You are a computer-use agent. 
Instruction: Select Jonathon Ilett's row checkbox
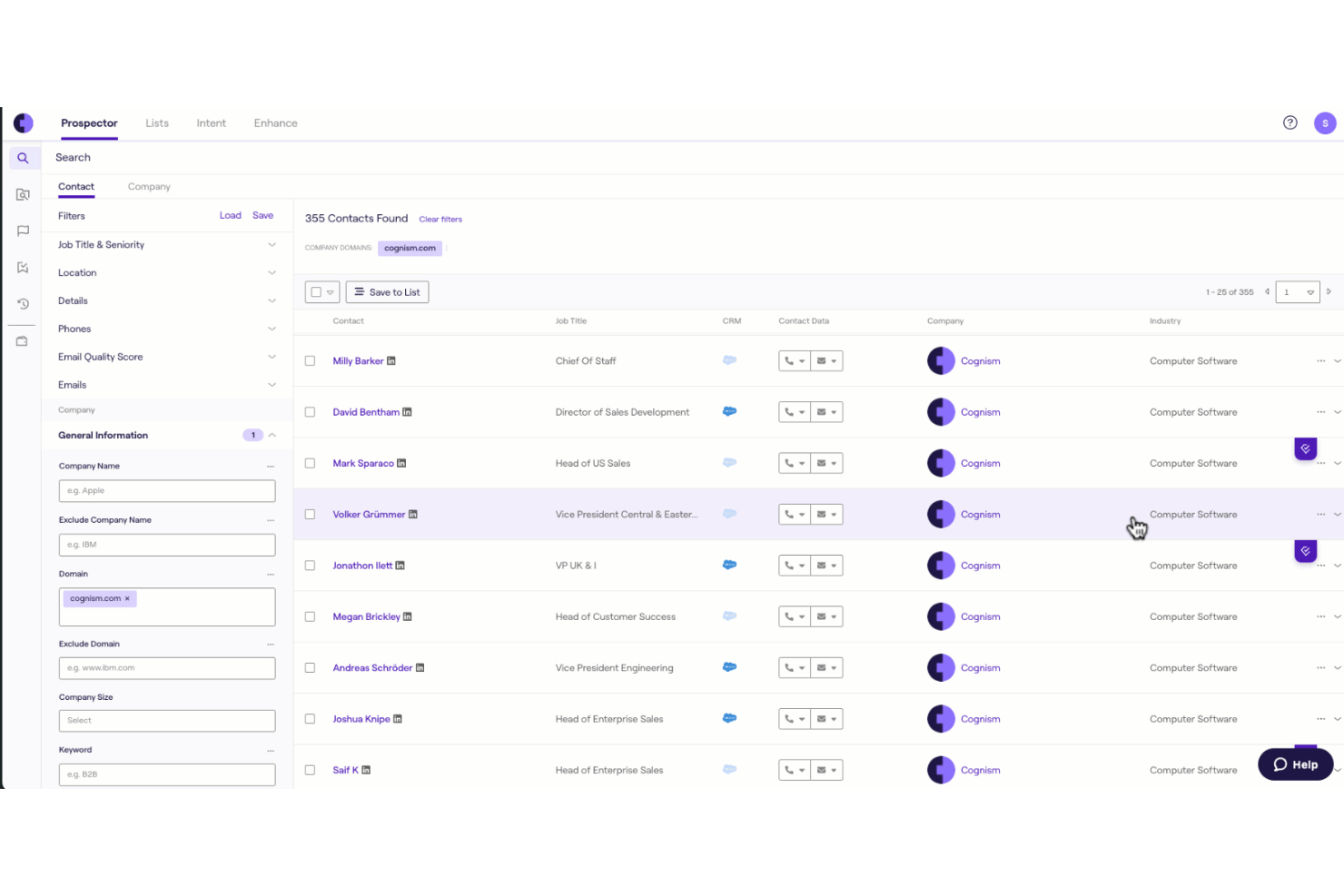[x=310, y=566]
